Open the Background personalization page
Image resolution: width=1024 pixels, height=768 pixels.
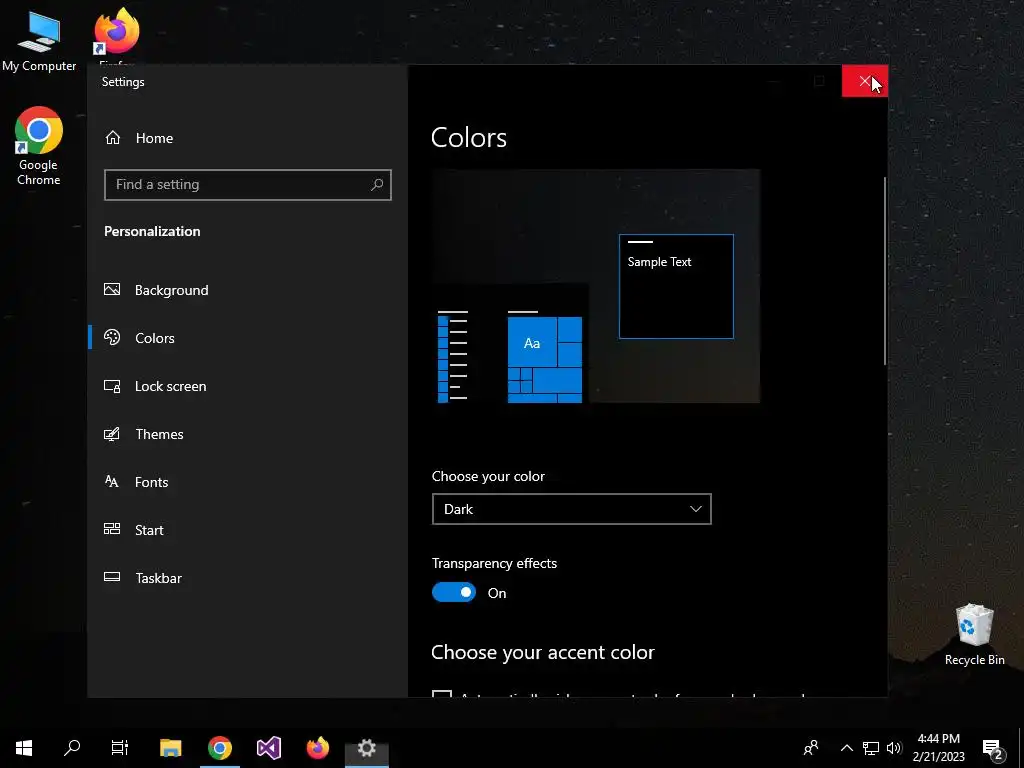point(171,290)
